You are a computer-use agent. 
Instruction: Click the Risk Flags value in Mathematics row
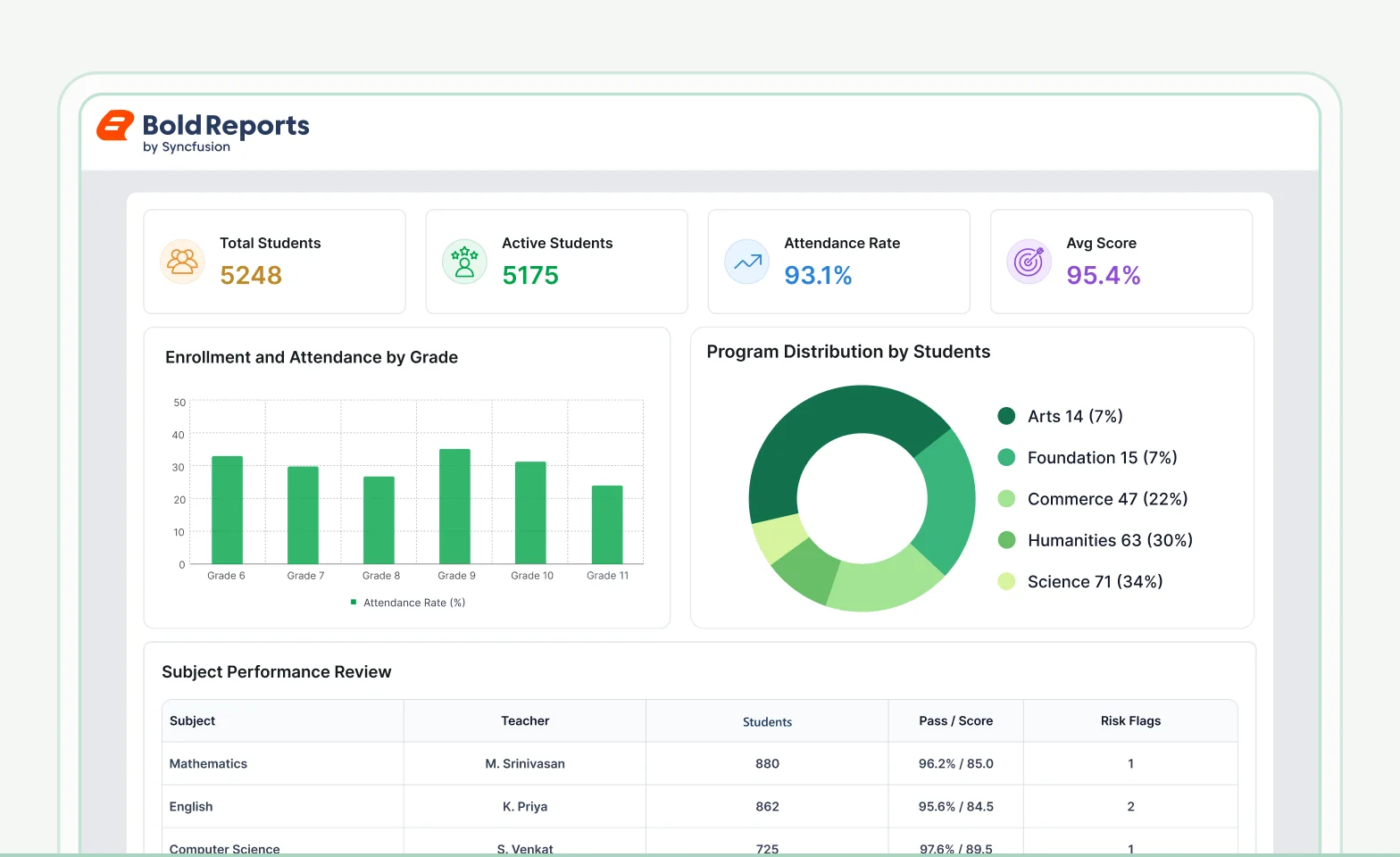pyautogui.click(x=1130, y=763)
